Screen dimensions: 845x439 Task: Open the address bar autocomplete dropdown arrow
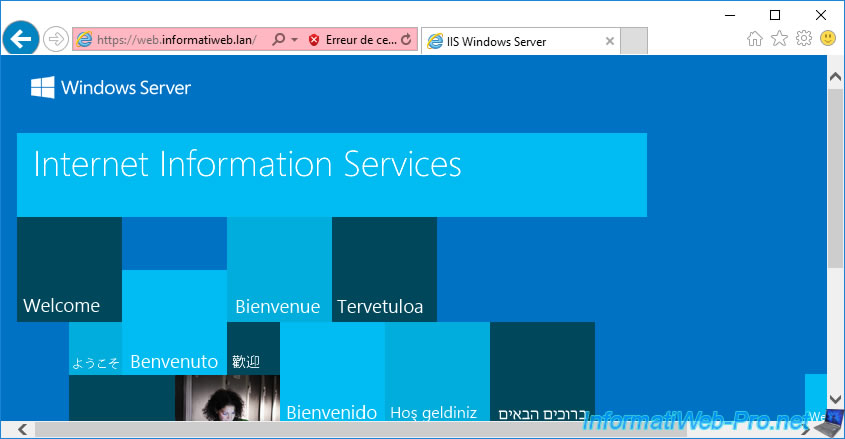[294, 40]
